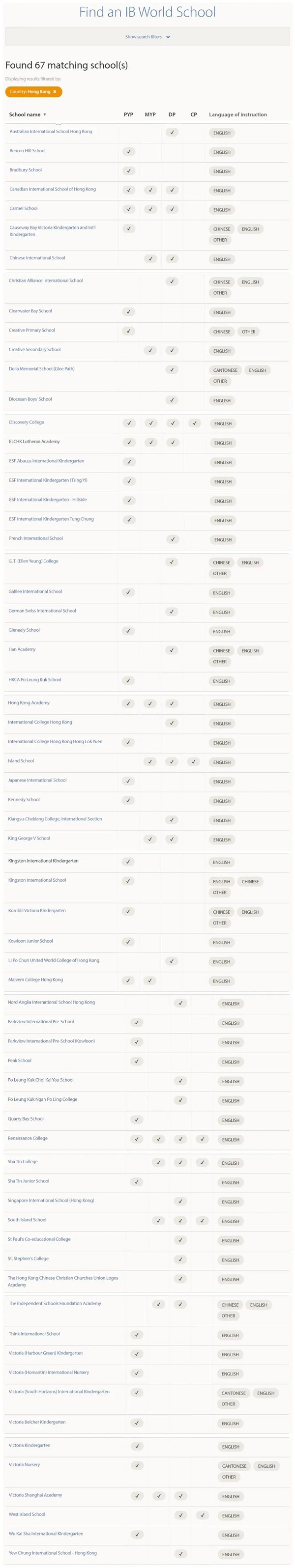Screen dimensions: 295x1568
Task: Click Malvern College Hong Kong MYP checkmark
Action: 150,980
